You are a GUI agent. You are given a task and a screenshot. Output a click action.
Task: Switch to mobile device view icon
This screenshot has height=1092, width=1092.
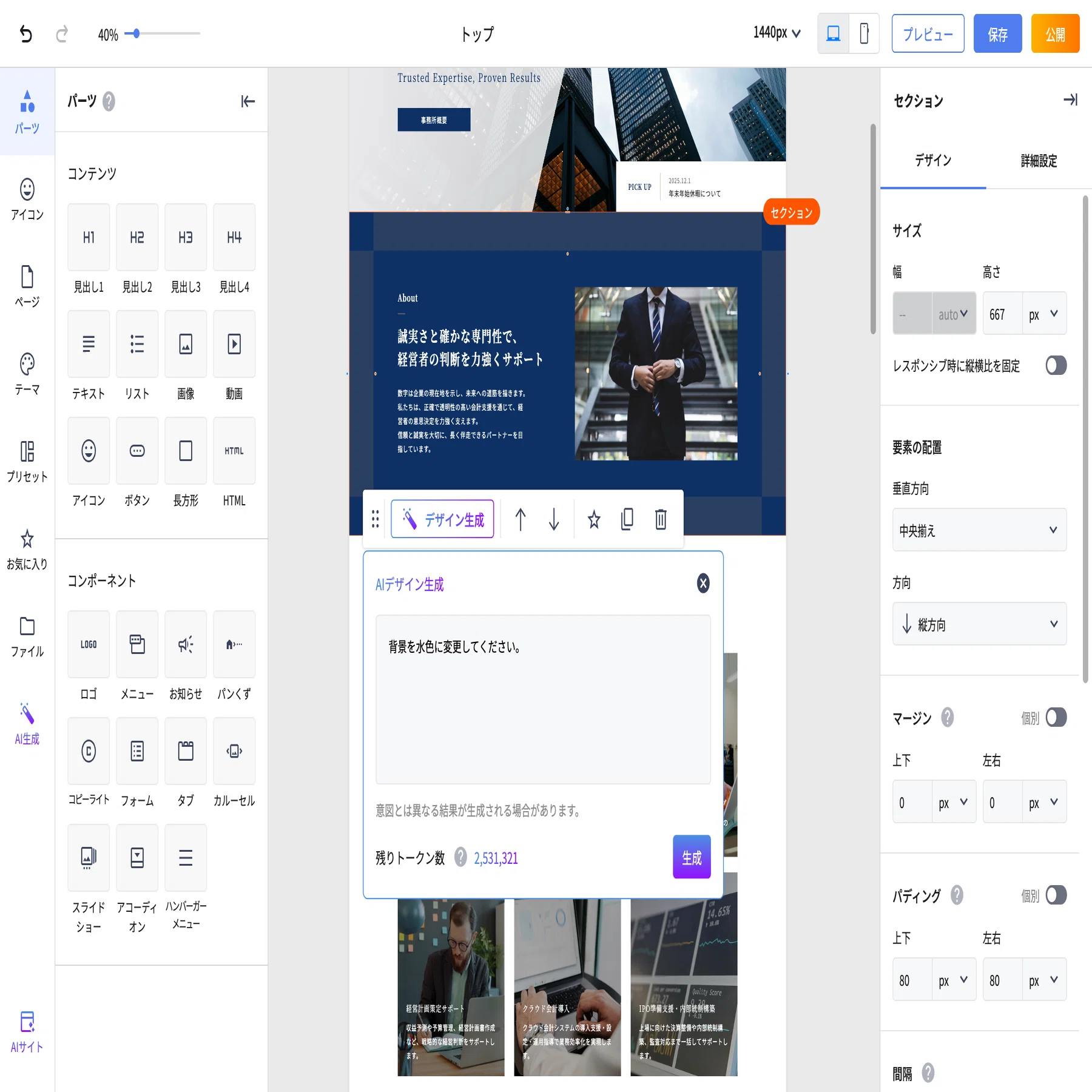(x=864, y=33)
